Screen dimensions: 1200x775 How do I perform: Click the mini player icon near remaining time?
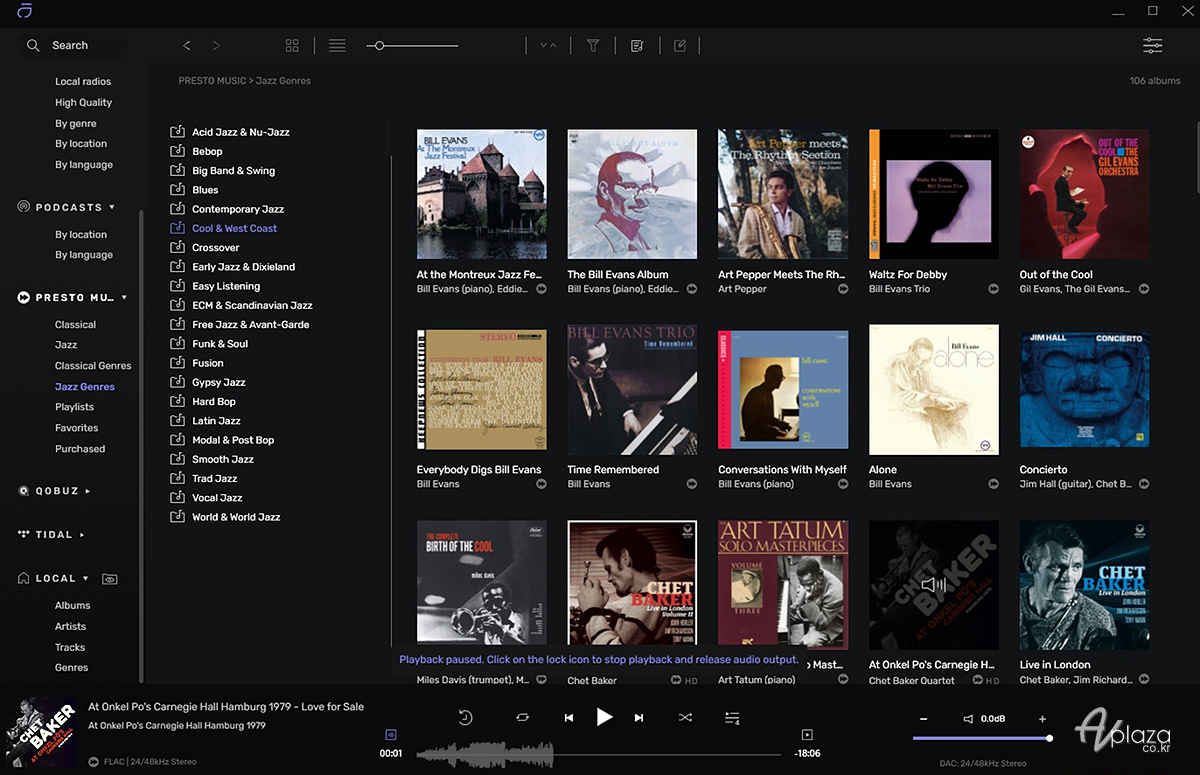pyautogui.click(x=807, y=735)
